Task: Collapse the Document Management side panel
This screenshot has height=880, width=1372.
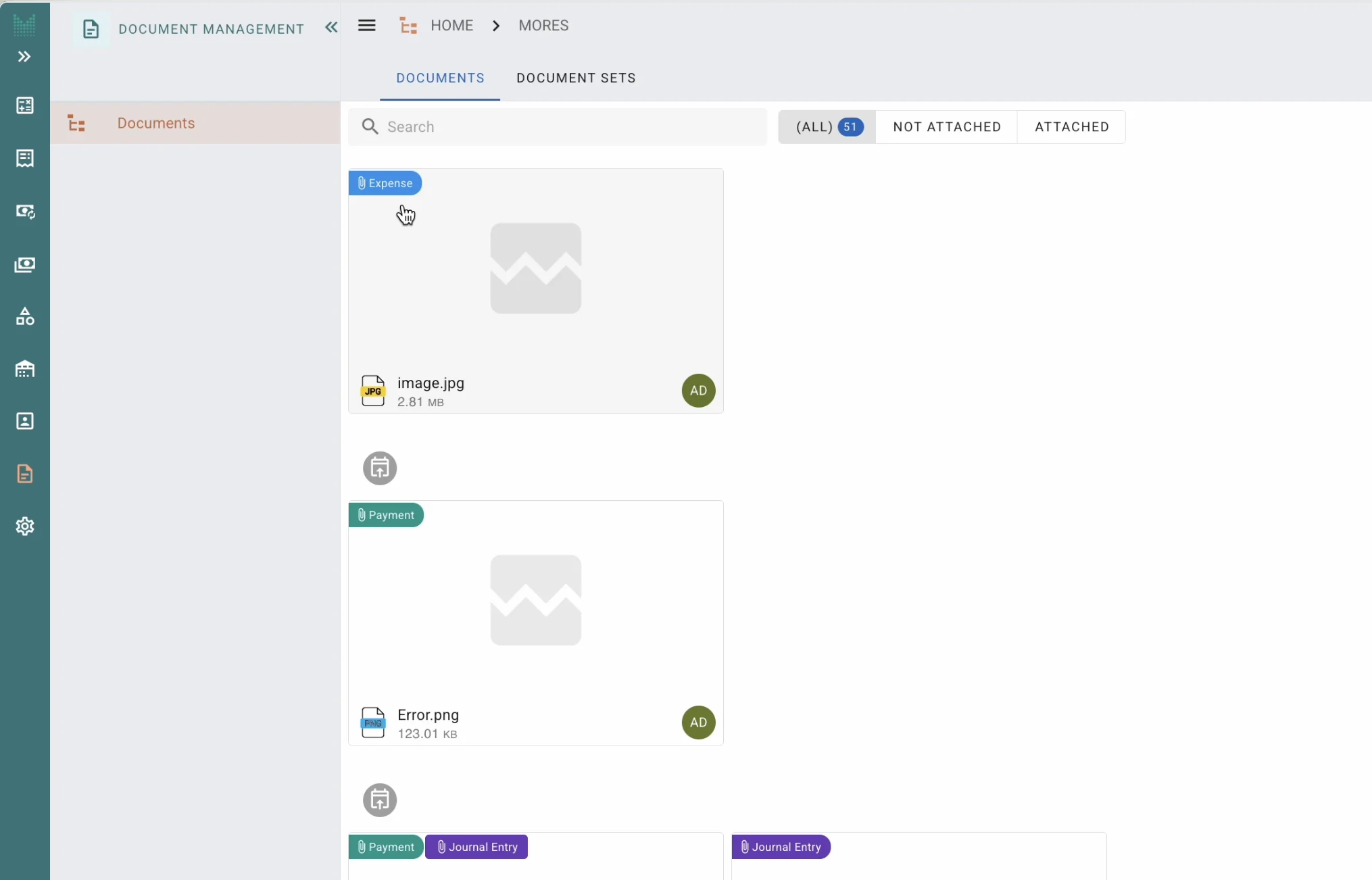Action: (x=331, y=27)
